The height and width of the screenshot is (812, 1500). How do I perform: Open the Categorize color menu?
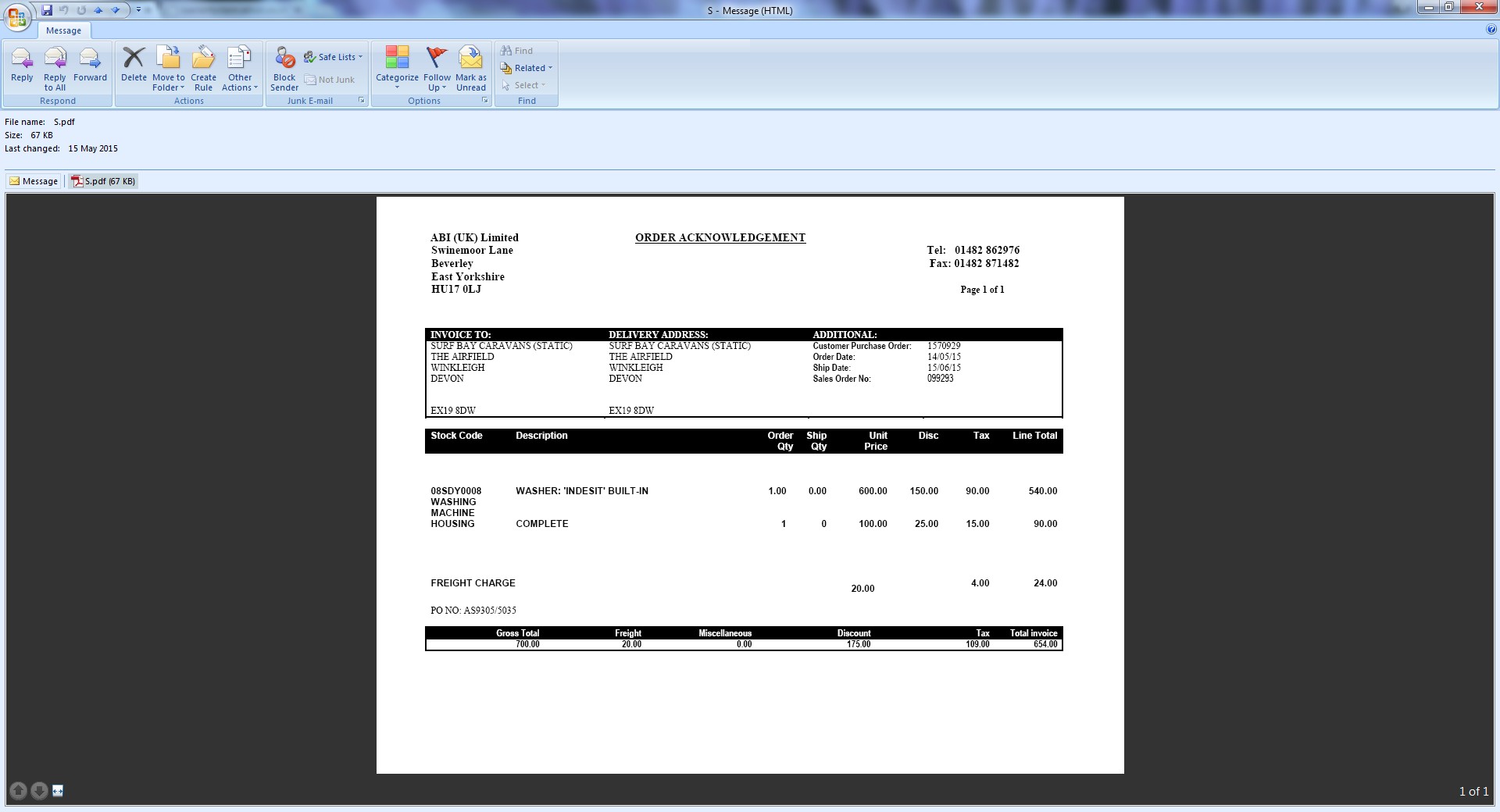tap(397, 69)
